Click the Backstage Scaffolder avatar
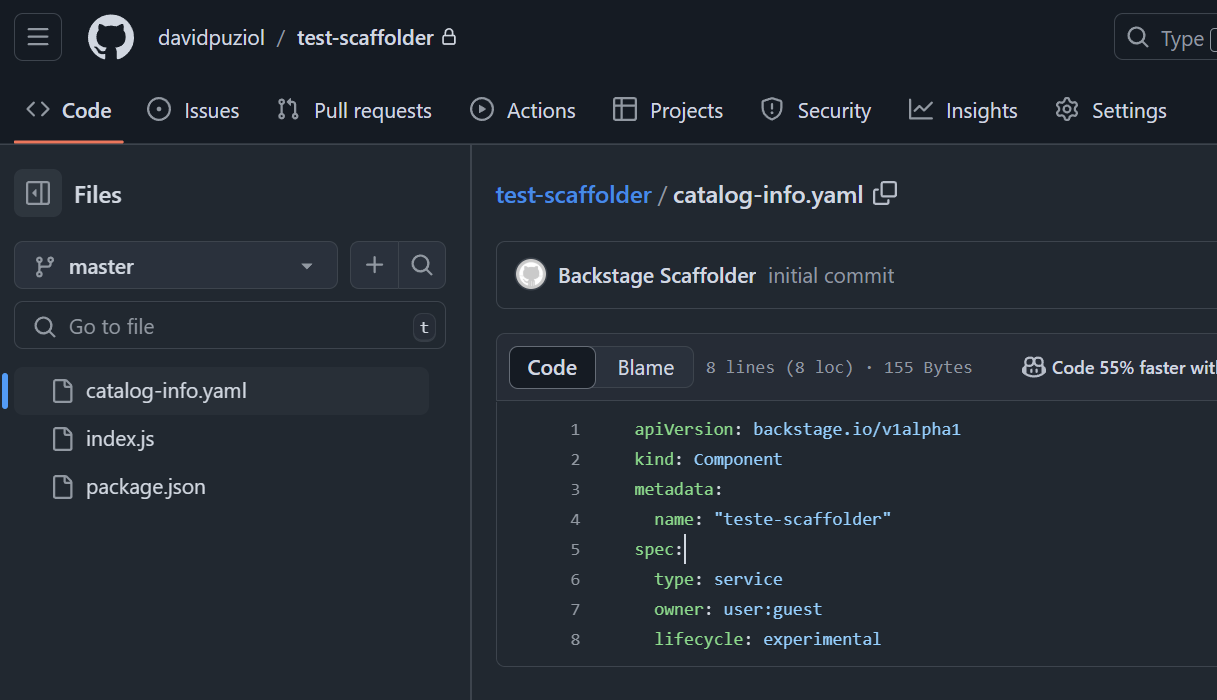Viewport: 1217px width, 700px height. pyautogui.click(x=531, y=275)
